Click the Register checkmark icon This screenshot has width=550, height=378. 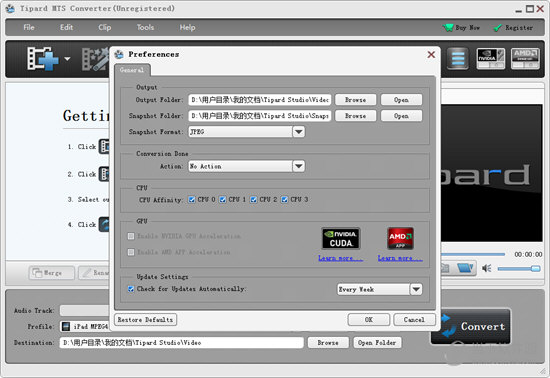[x=497, y=28]
